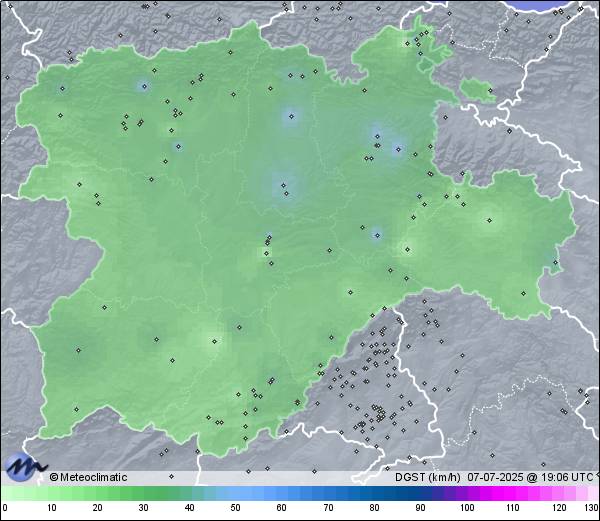Select the DGST (km/h) label
The height and width of the screenshot is (521, 600).
(427, 477)
